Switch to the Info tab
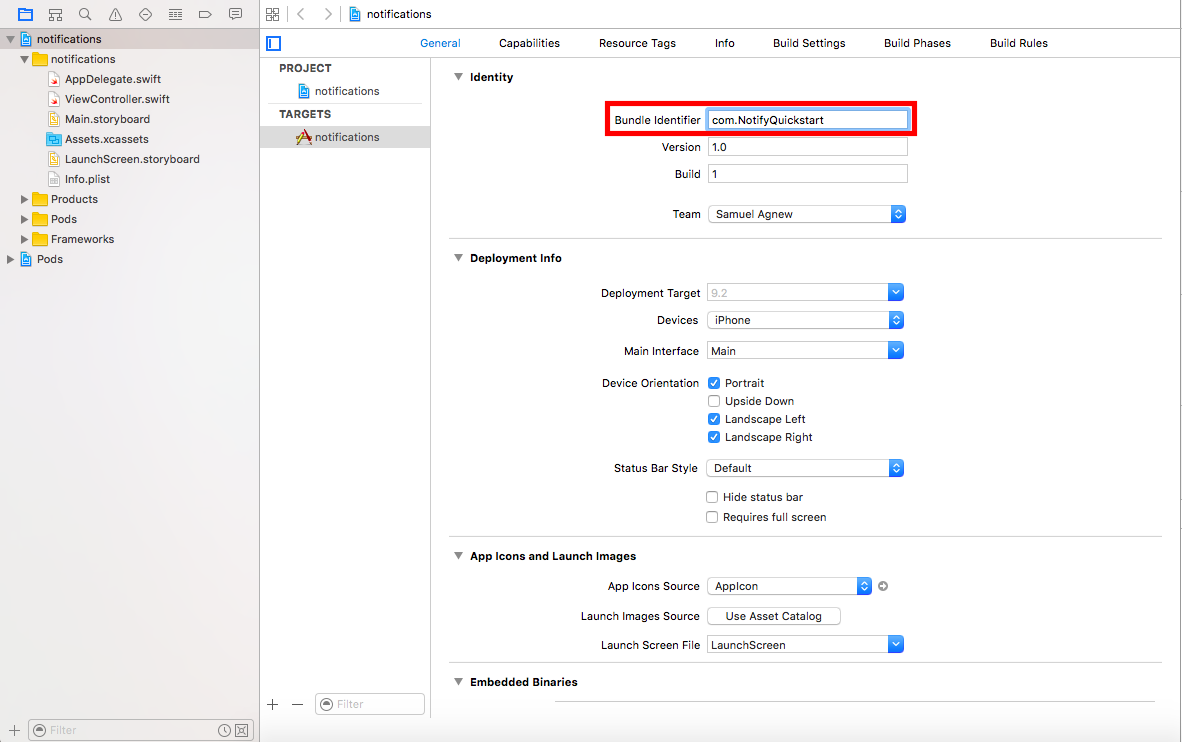 pos(724,43)
